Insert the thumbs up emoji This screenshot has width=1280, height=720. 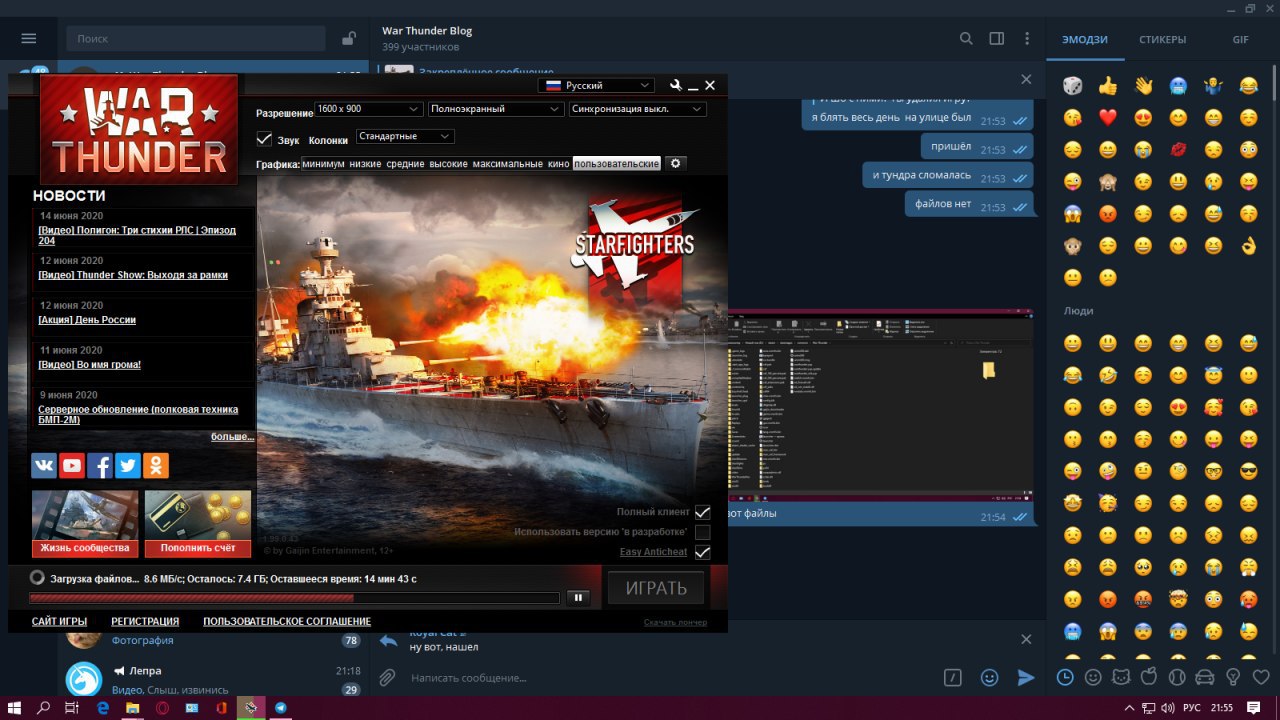tap(1107, 86)
